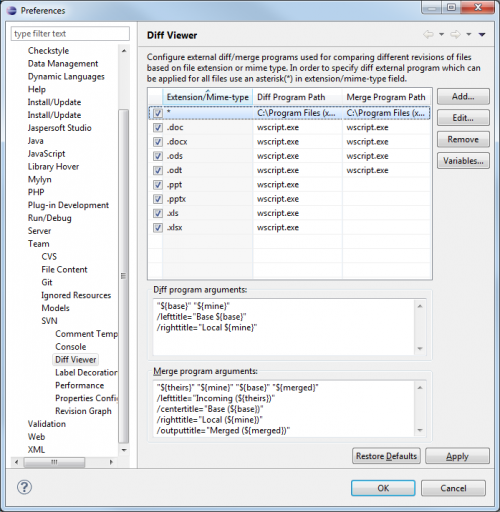
Task: Focus the type filter text field
Action: click(70, 34)
